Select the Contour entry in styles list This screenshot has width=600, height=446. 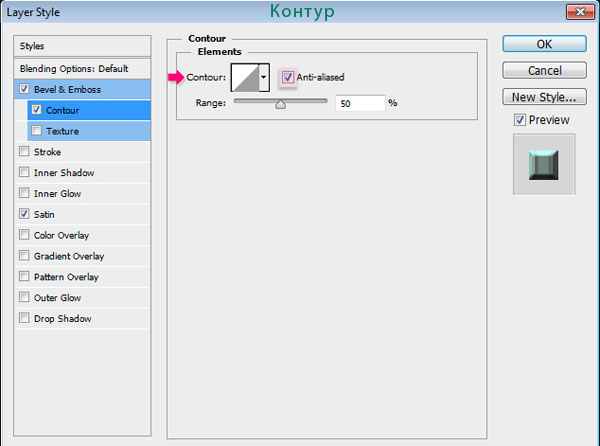89,110
